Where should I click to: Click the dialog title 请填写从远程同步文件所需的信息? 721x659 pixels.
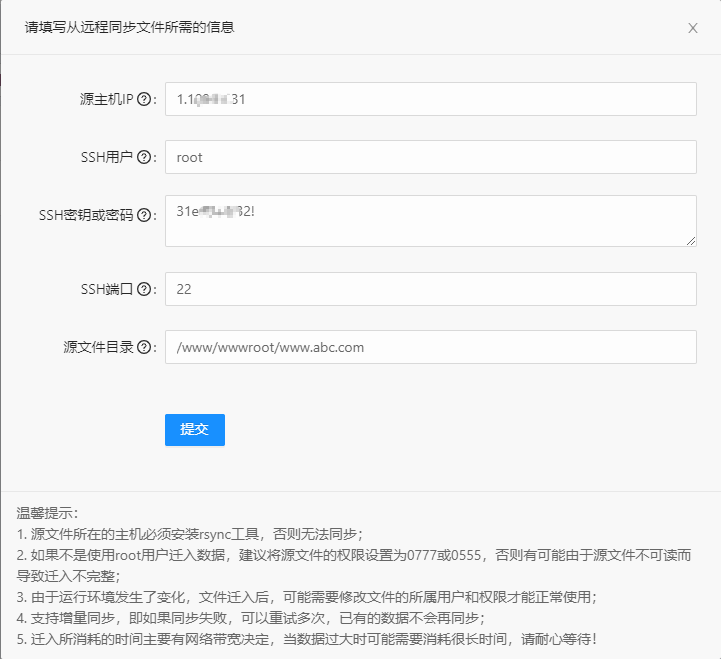point(130,28)
